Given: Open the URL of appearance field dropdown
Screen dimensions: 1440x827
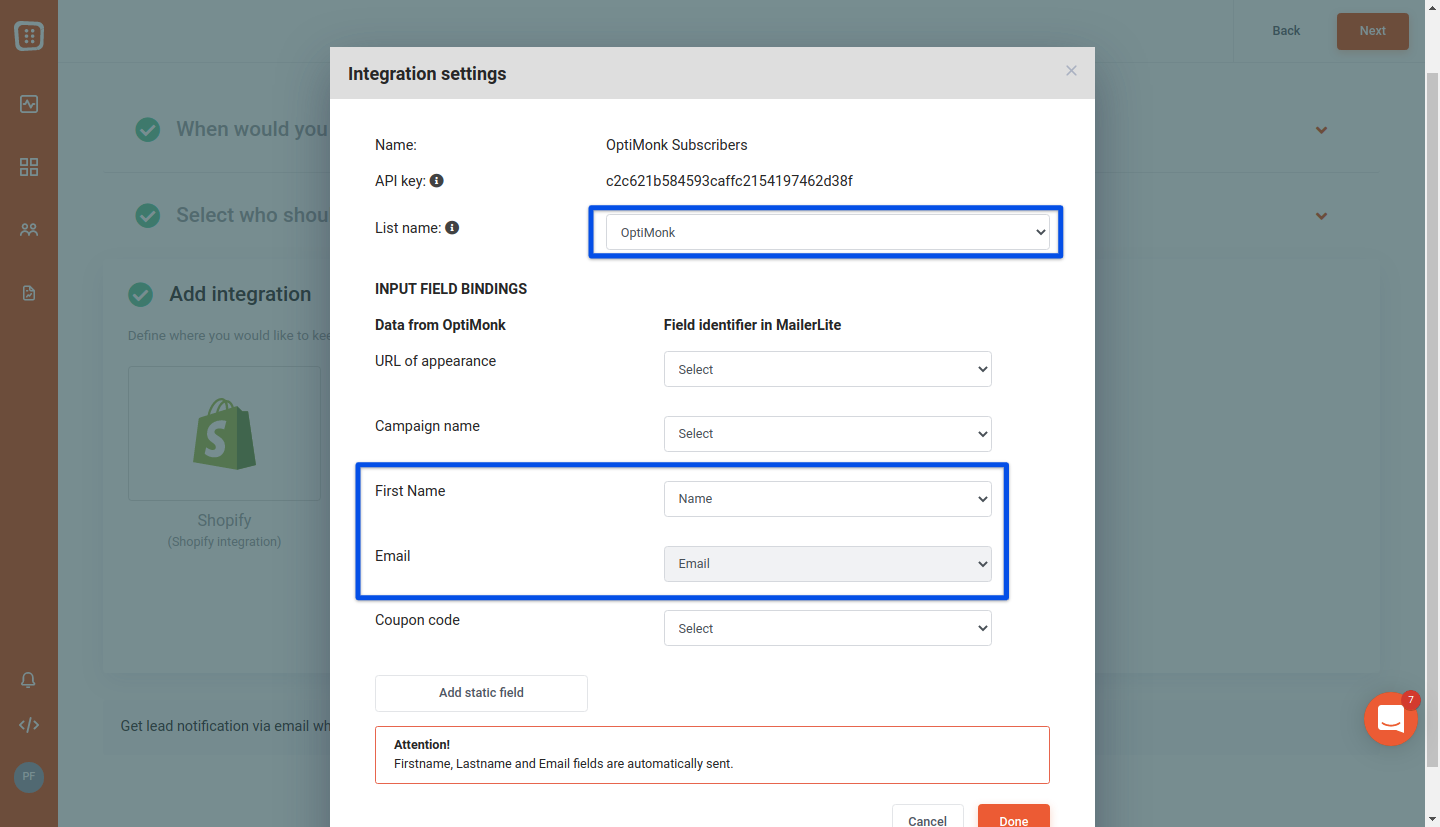Looking at the screenshot, I should click(x=828, y=369).
